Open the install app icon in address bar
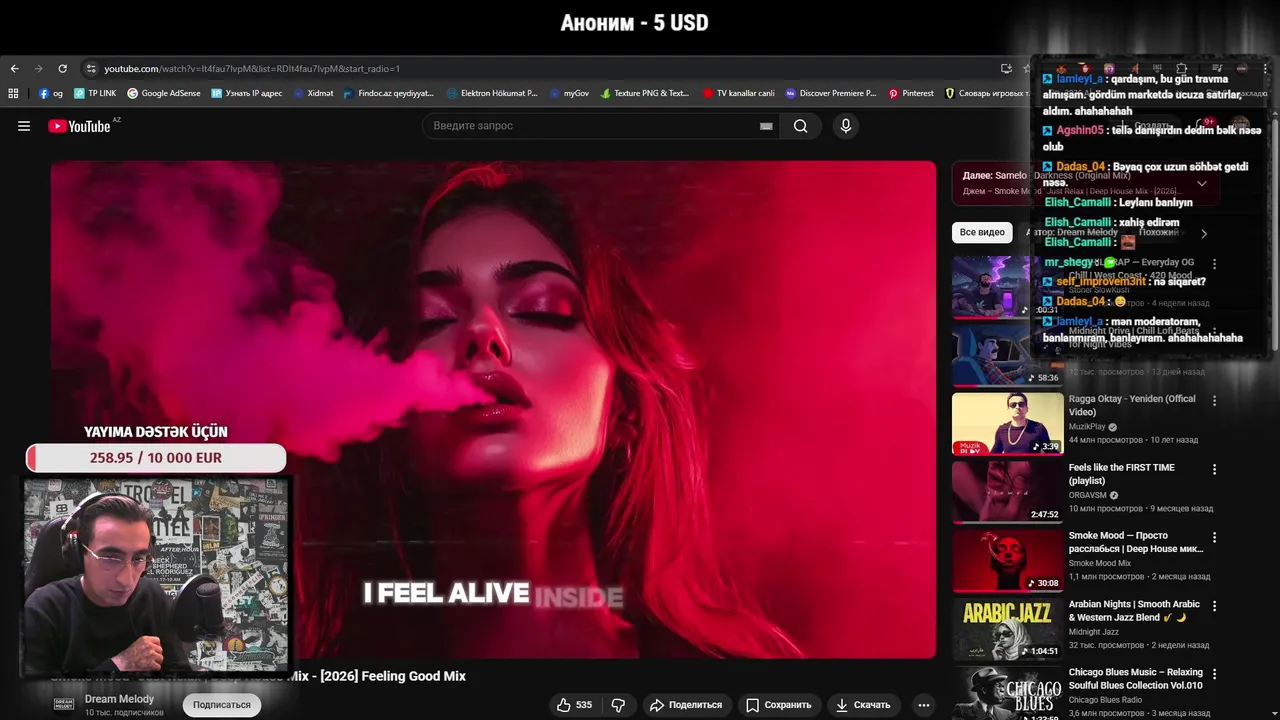Screen dimensions: 1280x720 click(1006, 69)
